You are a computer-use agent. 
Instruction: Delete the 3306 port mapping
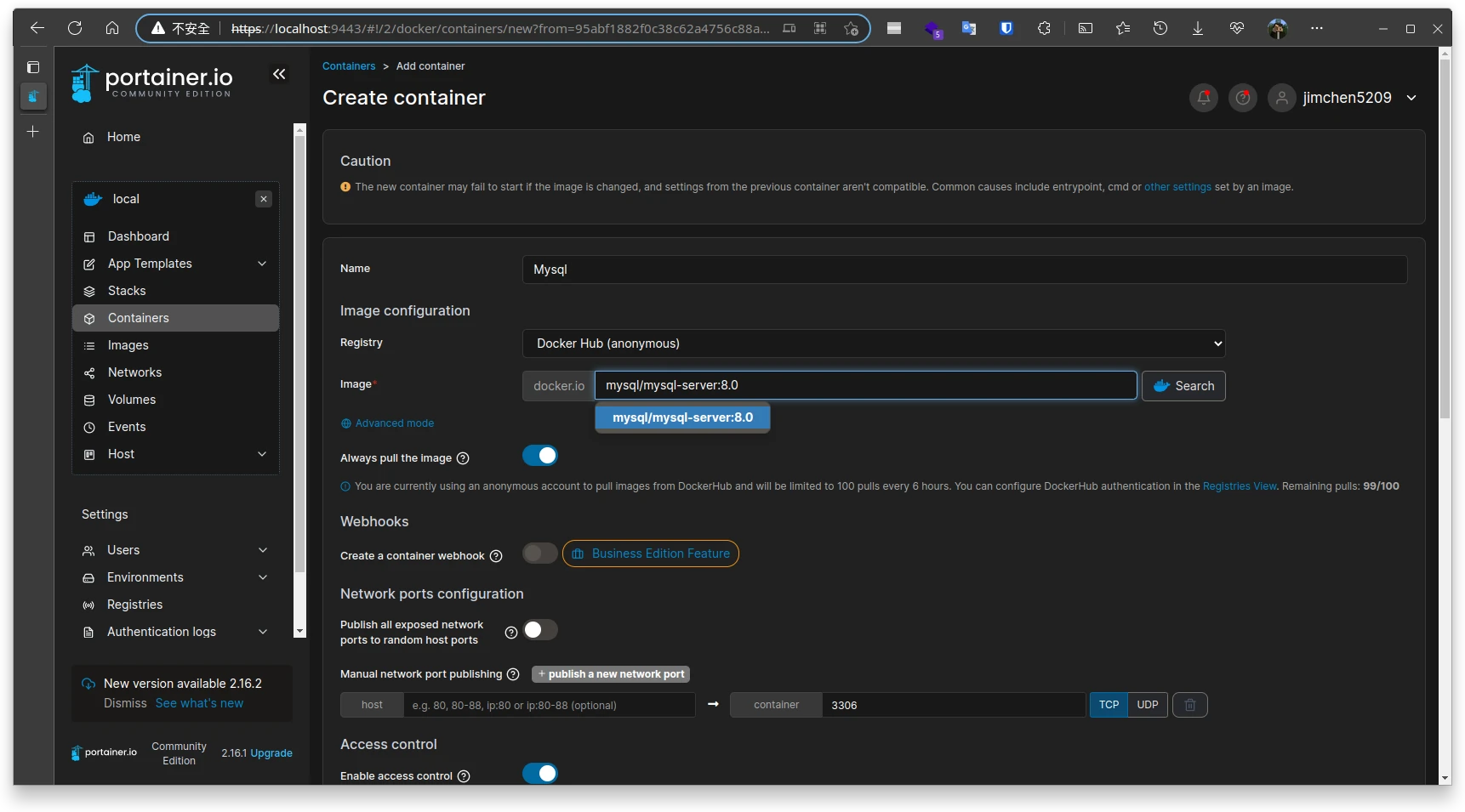click(1189, 705)
